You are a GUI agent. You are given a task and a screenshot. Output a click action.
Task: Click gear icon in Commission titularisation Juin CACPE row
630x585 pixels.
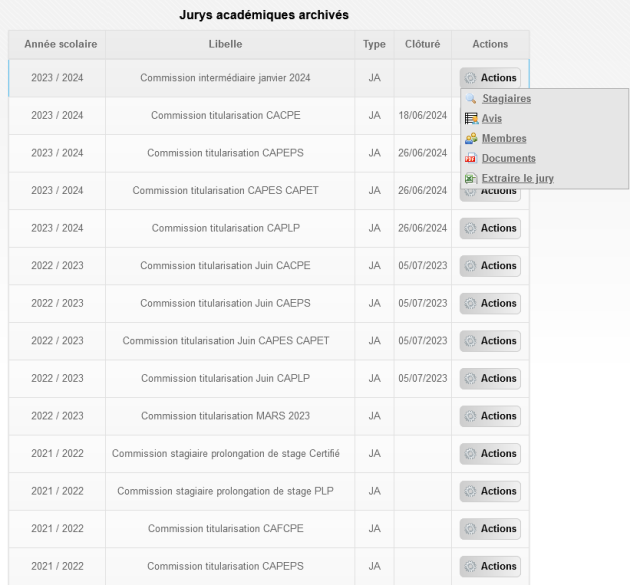click(470, 266)
